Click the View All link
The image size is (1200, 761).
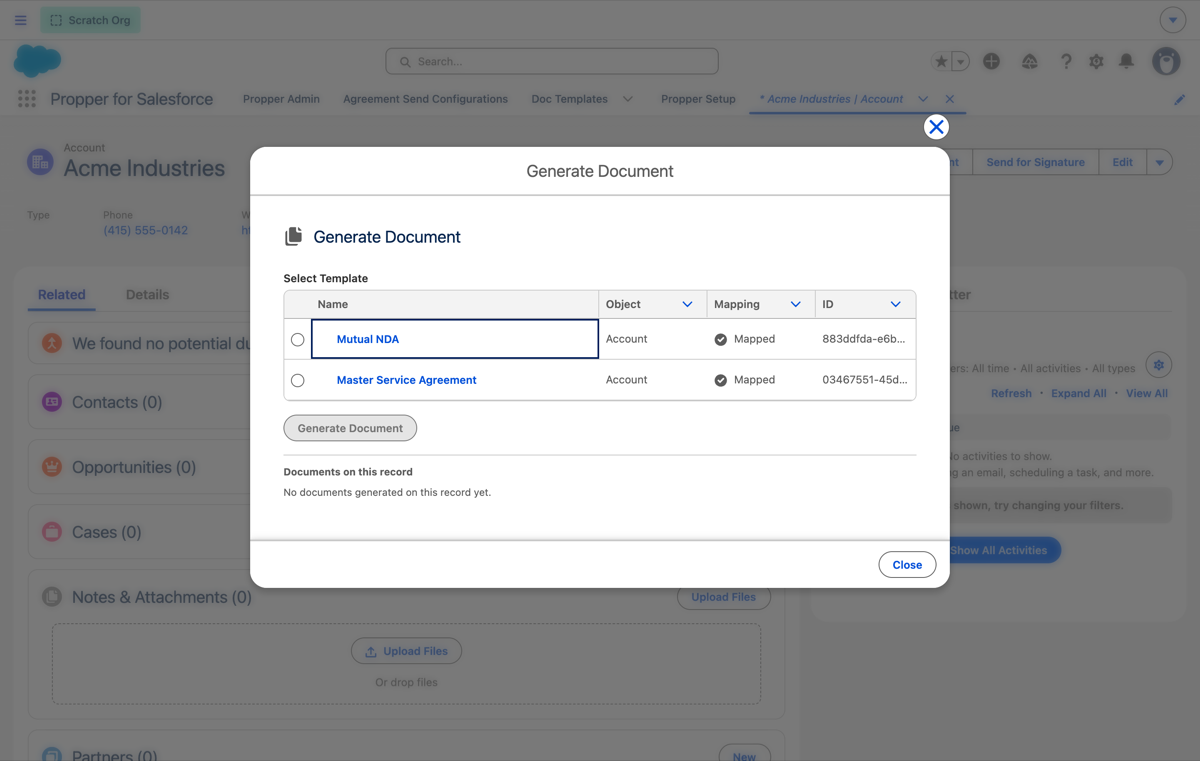point(1147,393)
